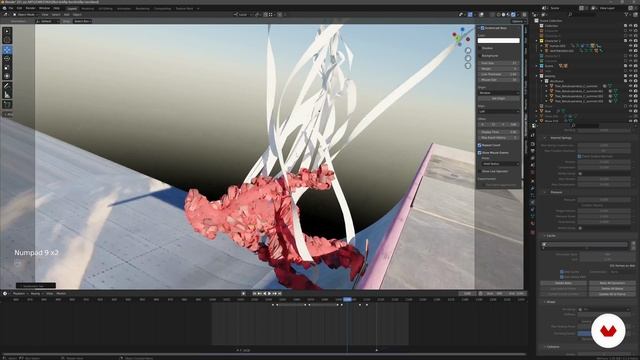This screenshot has height=360, width=640.
Task: Toggle the Background checkbox in Screencast panel
Action: click(480, 55)
